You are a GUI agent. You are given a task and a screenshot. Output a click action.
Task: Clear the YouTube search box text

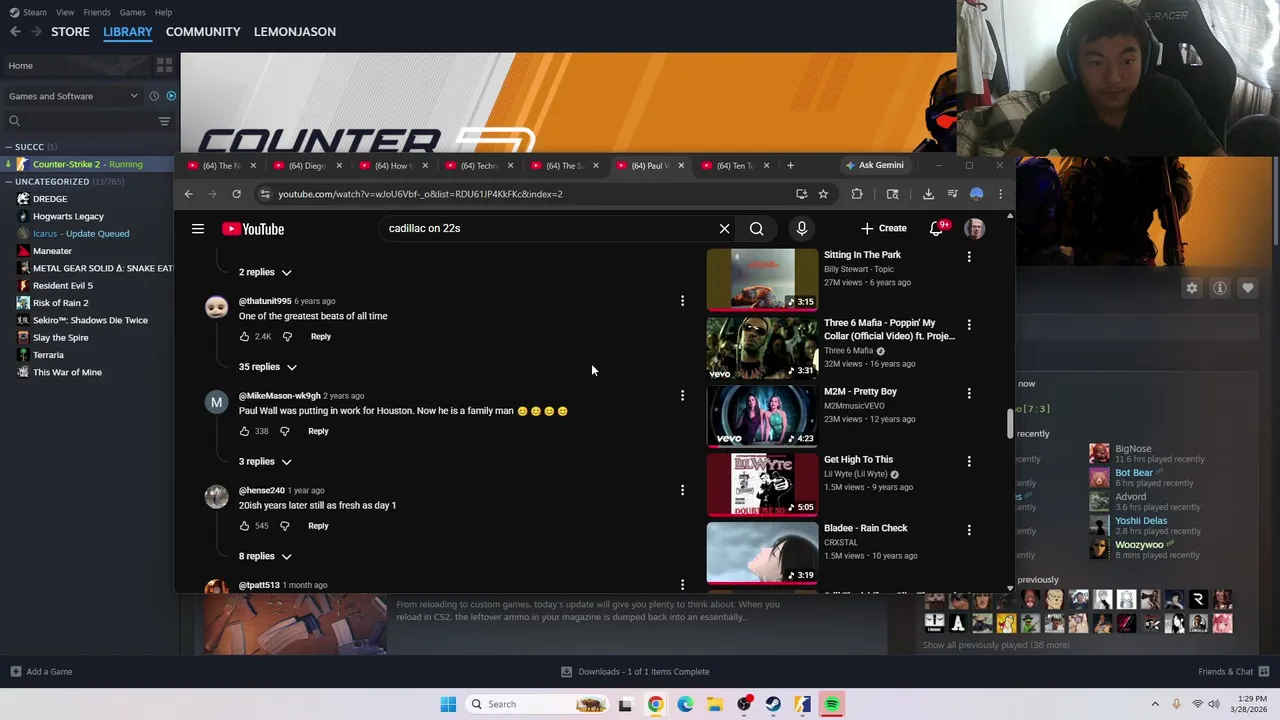[724, 229]
